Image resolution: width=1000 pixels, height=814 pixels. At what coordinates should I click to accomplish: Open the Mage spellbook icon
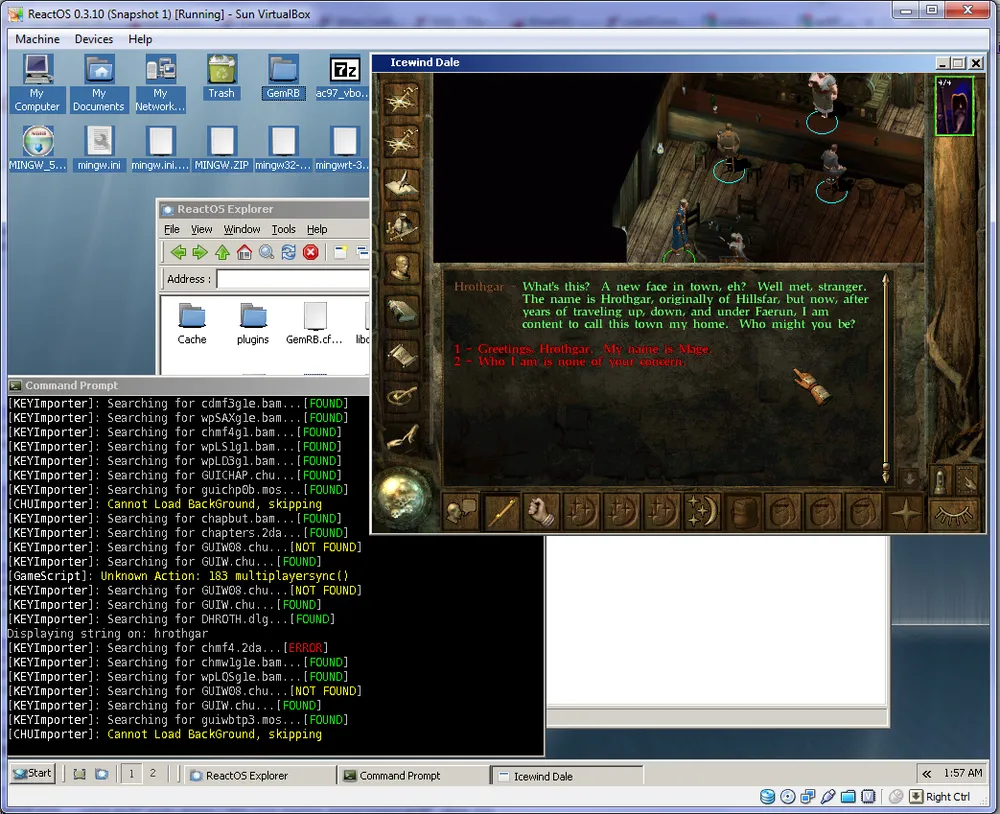(x=402, y=311)
